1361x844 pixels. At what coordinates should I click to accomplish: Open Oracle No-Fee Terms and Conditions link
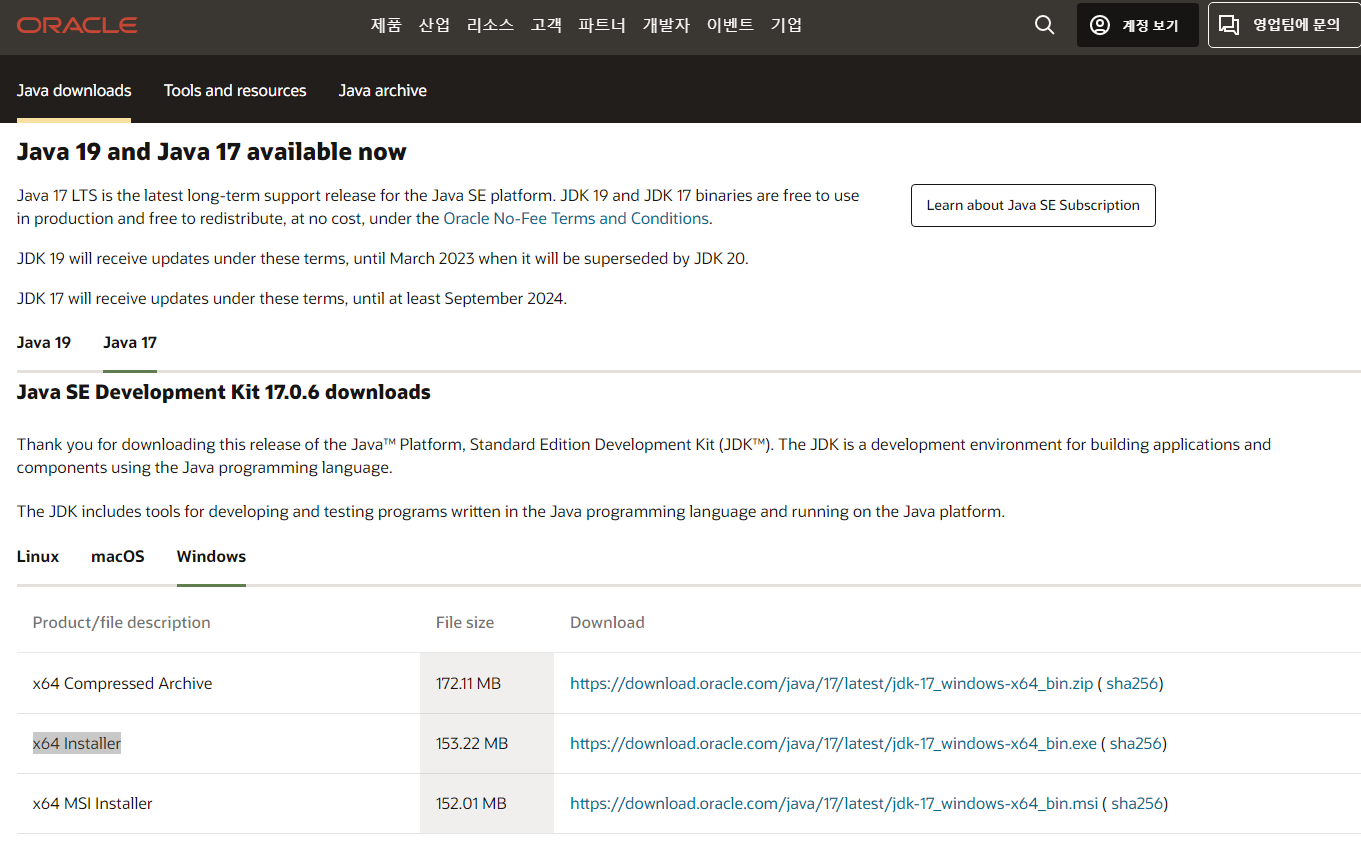[x=576, y=218]
